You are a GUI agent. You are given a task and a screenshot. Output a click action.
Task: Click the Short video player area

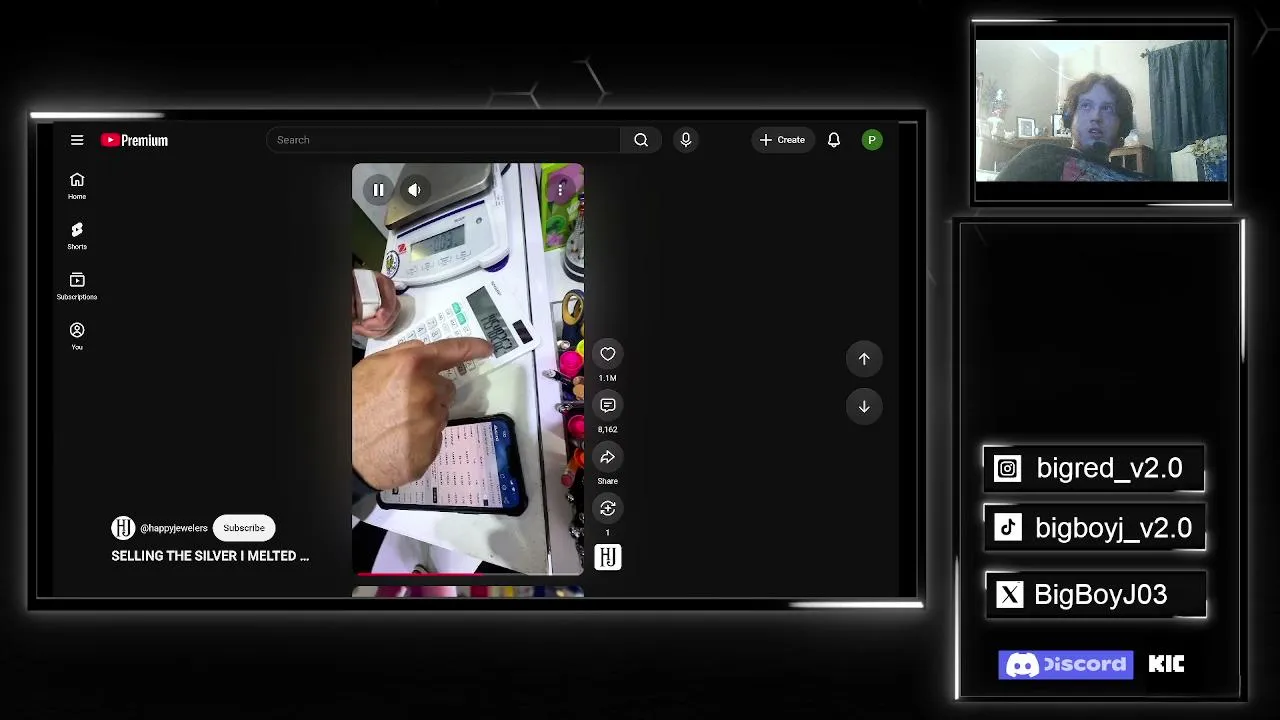click(x=468, y=370)
